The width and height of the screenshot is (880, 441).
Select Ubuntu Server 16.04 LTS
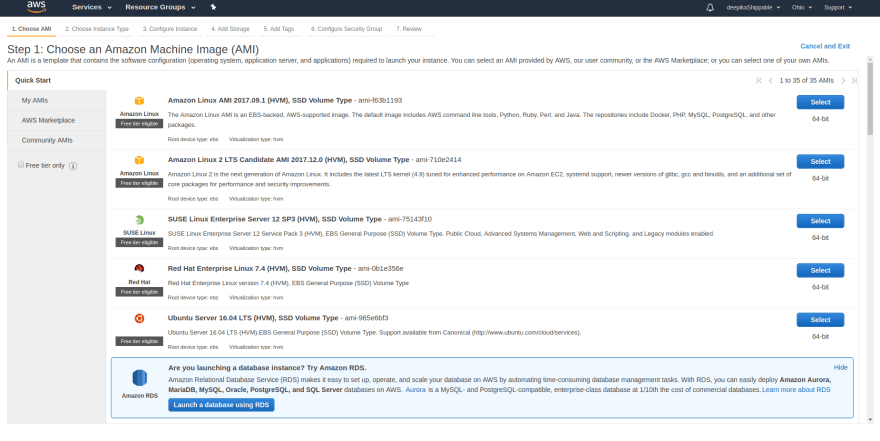click(820, 320)
